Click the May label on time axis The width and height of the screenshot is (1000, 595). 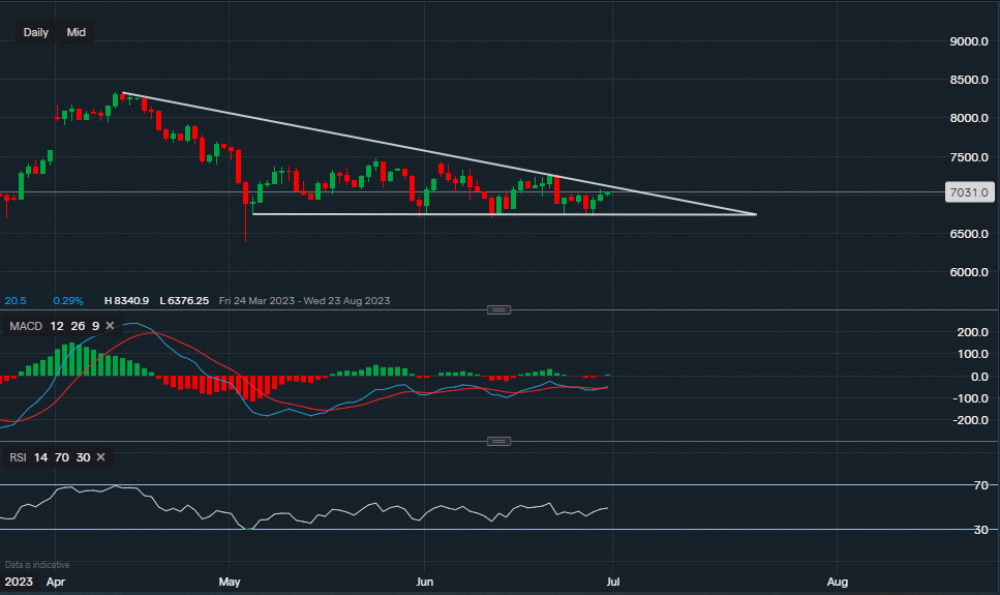tap(231, 580)
